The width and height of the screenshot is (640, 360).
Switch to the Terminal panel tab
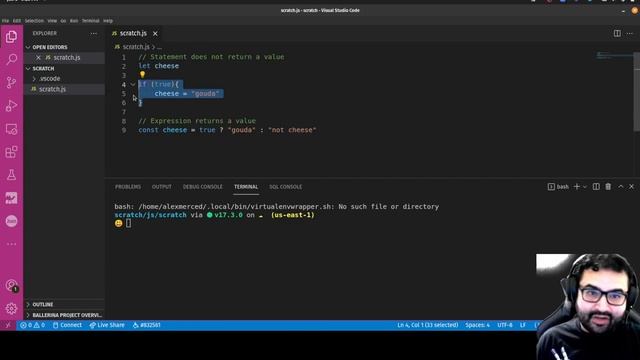pyautogui.click(x=246, y=187)
